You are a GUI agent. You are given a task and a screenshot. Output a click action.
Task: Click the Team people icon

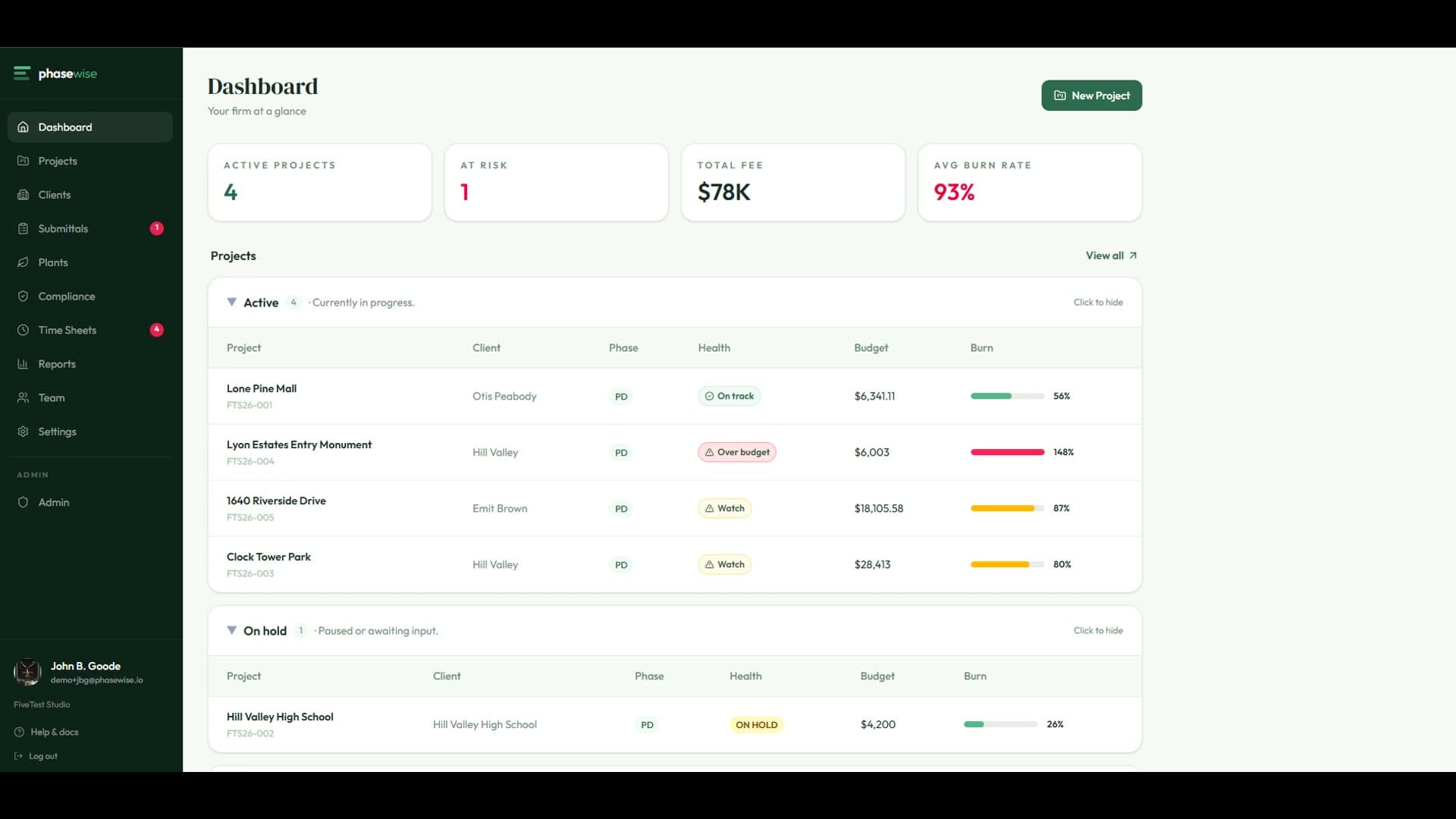(23, 397)
